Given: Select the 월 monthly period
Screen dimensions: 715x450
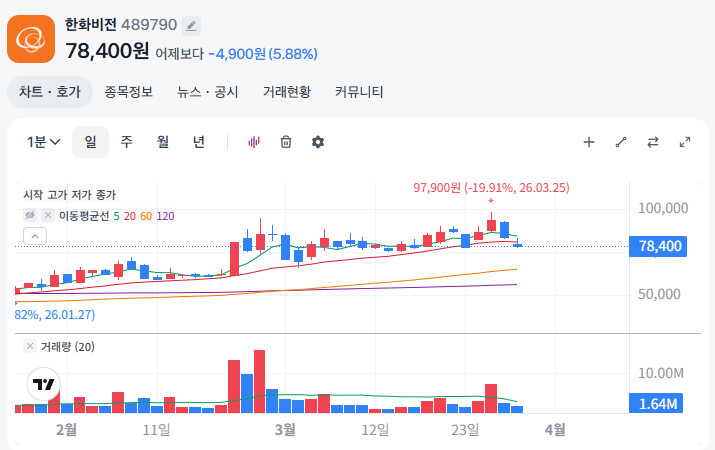Looking at the screenshot, I should 163,142.
